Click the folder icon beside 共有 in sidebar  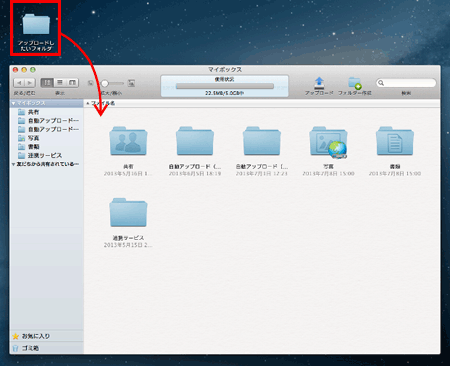click(x=22, y=112)
